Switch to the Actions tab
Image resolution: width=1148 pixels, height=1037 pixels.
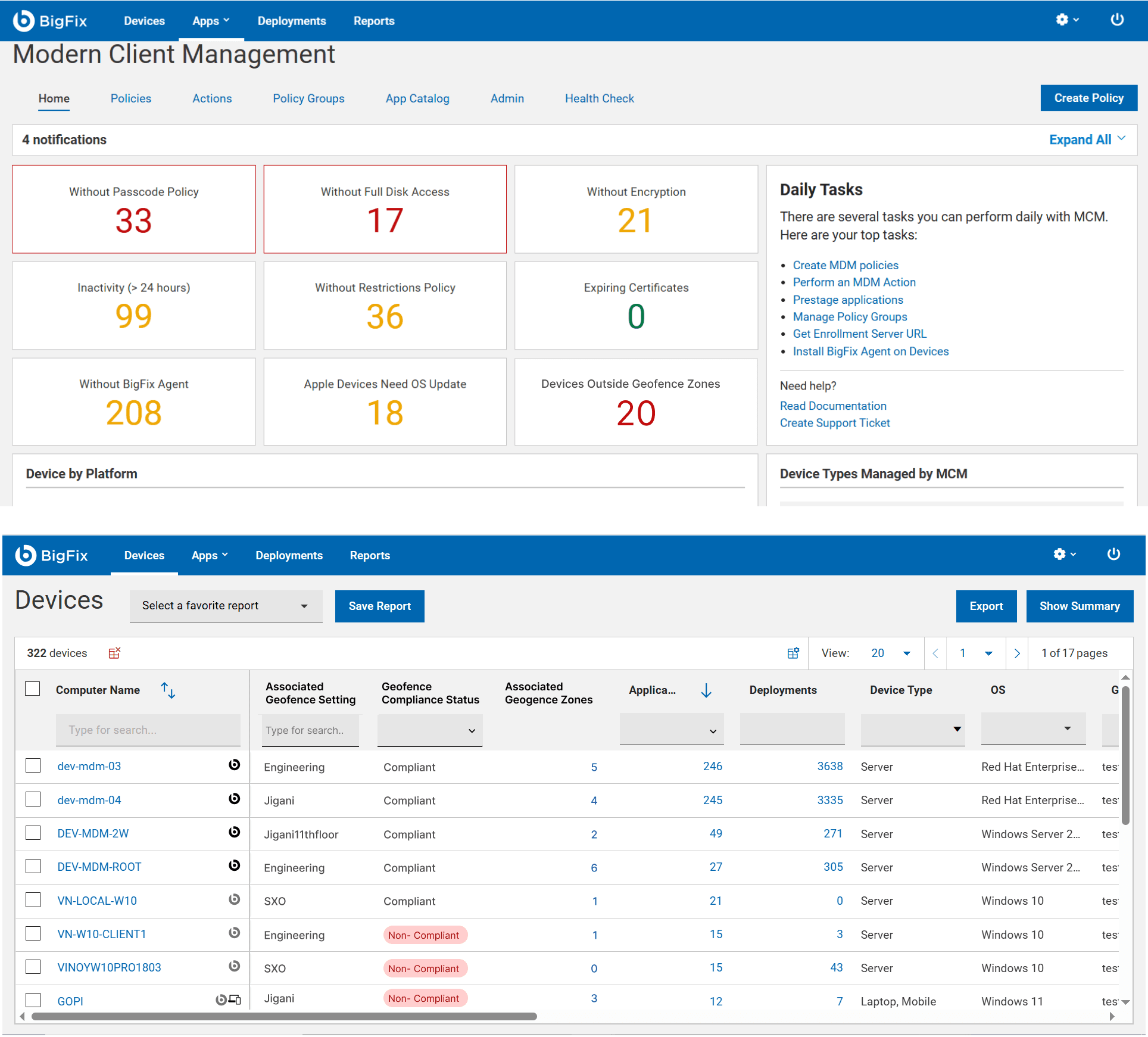pos(212,98)
